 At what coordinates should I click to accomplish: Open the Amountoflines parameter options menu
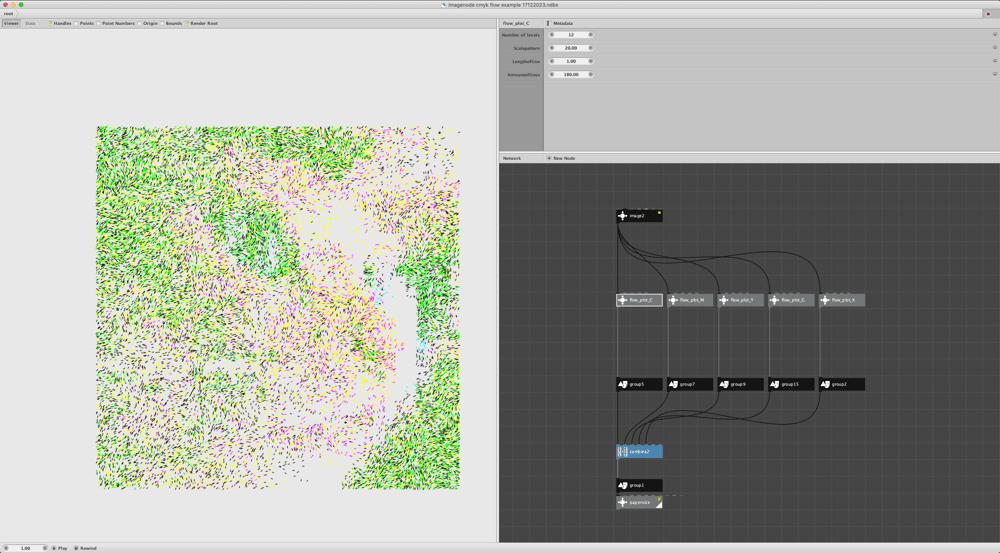(x=995, y=75)
